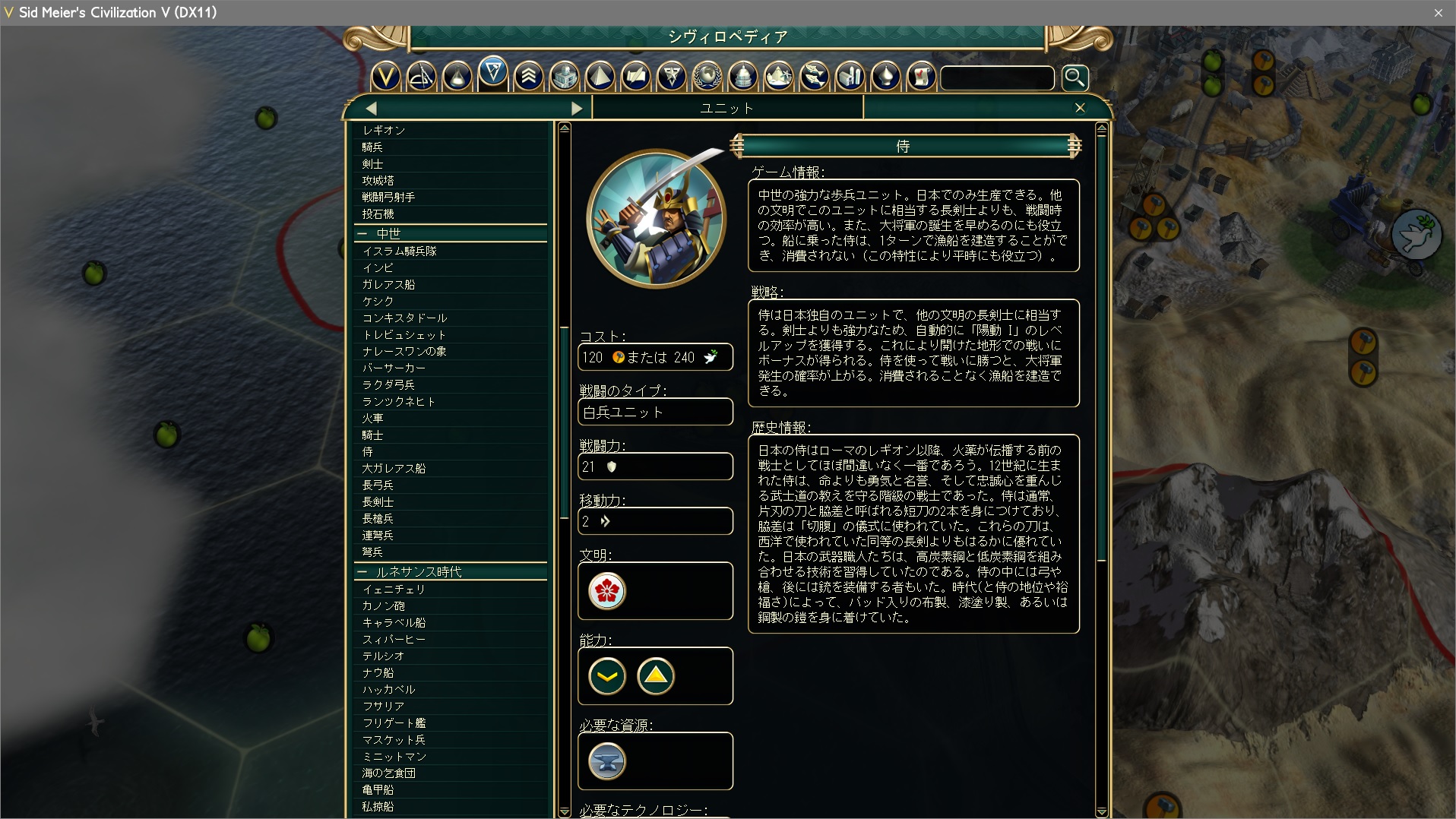Click the magnifying glass search icon

click(1075, 77)
